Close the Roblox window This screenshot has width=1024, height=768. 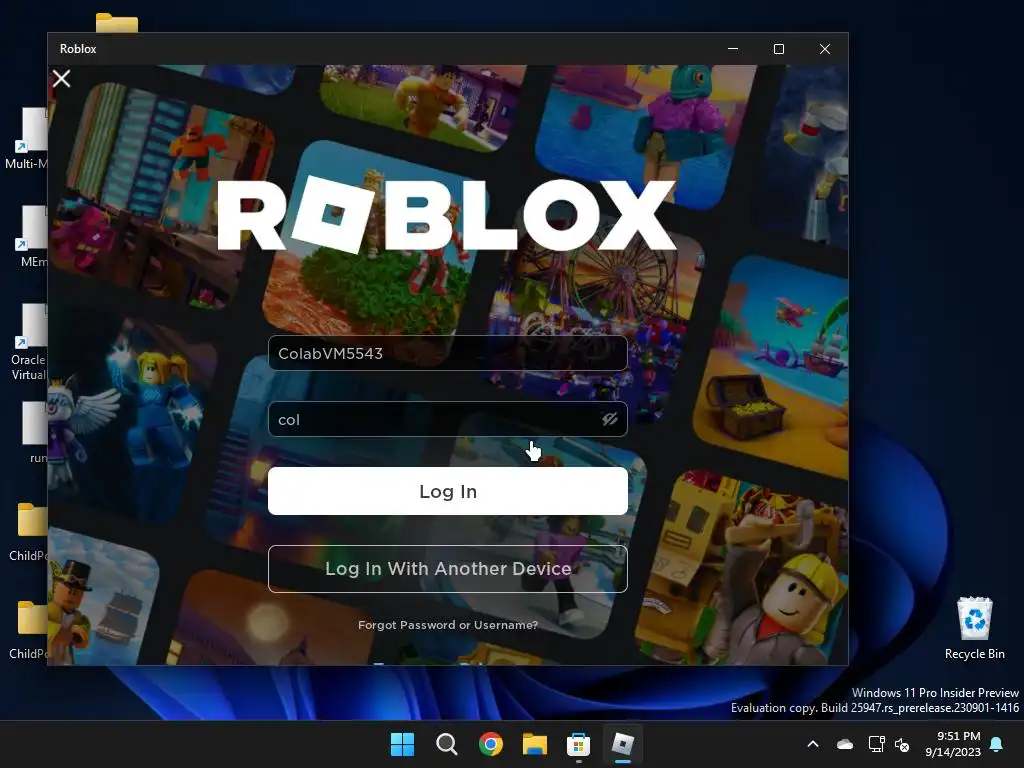tap(825, 49)
